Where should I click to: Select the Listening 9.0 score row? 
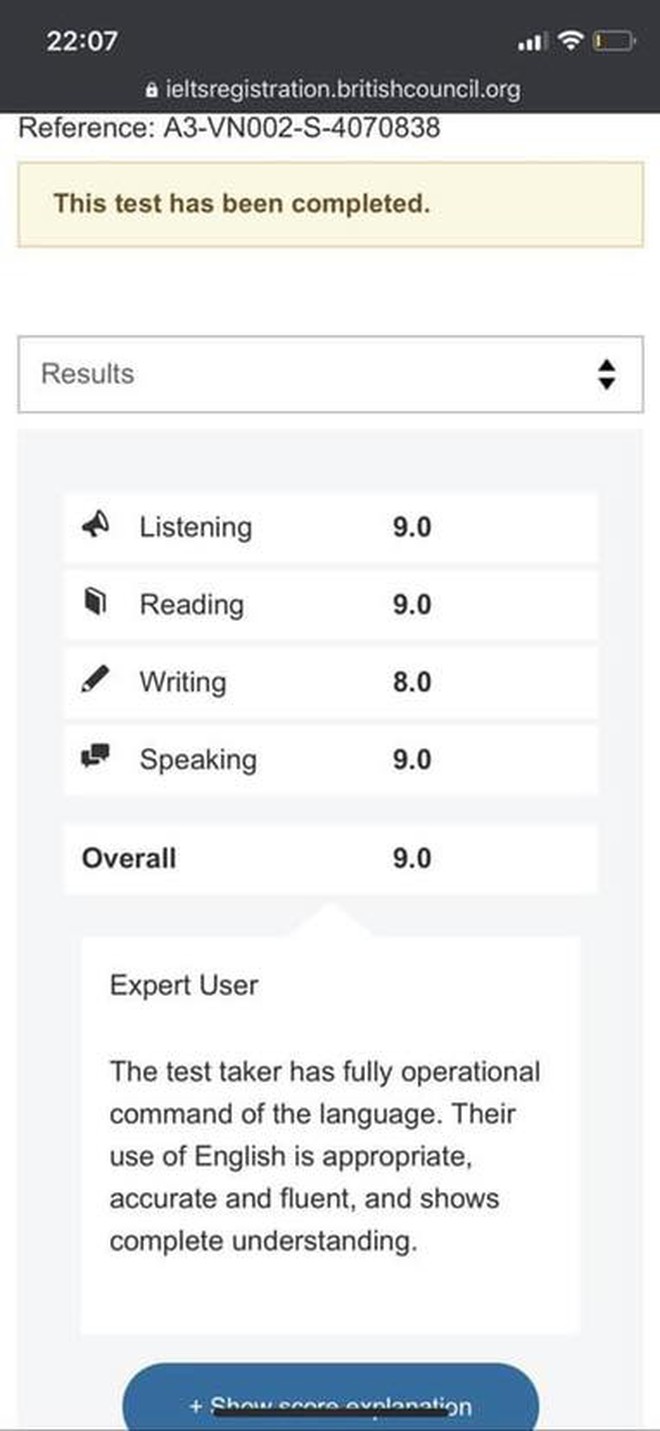(330, 527)
